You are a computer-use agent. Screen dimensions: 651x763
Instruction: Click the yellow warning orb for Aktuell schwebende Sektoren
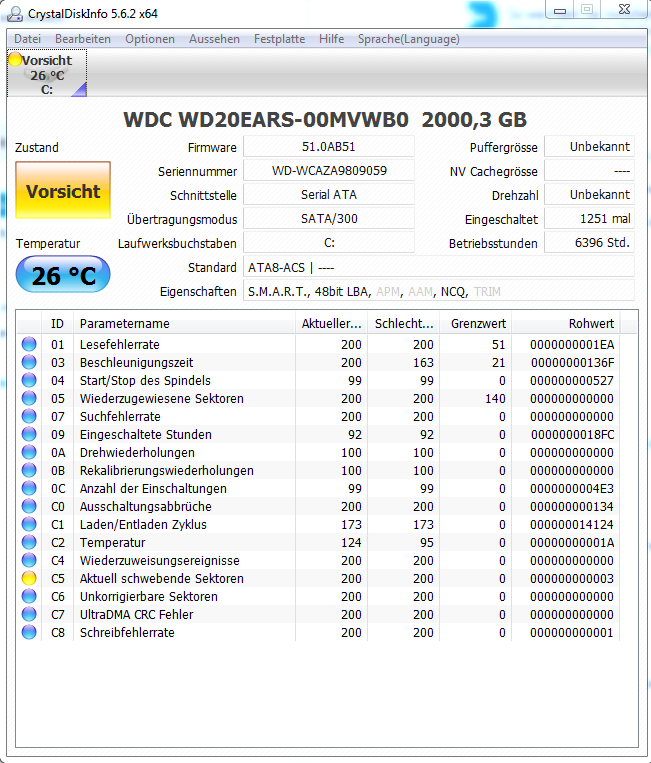29,578
